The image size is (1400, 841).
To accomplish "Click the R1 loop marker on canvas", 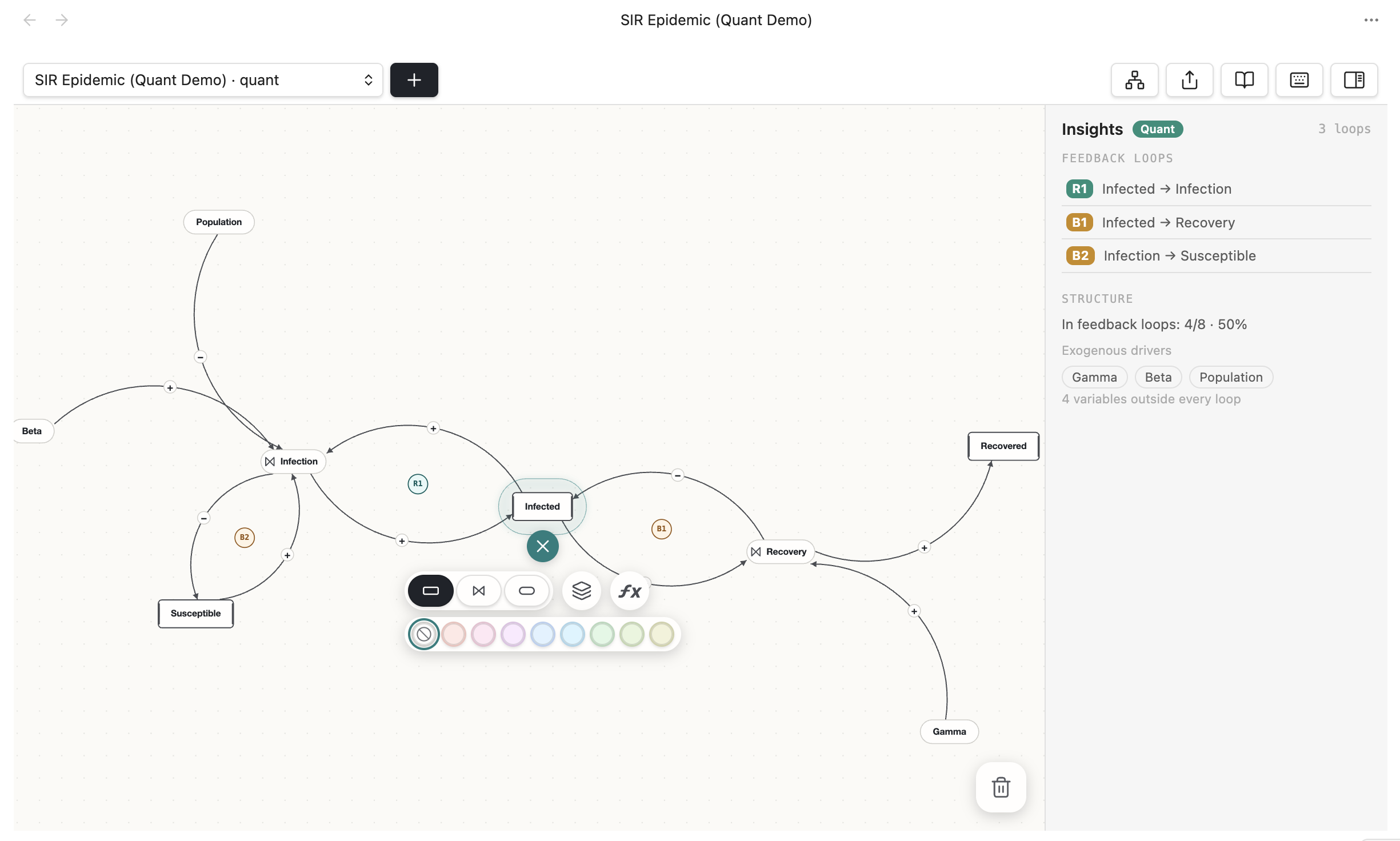I will [418, 484].
